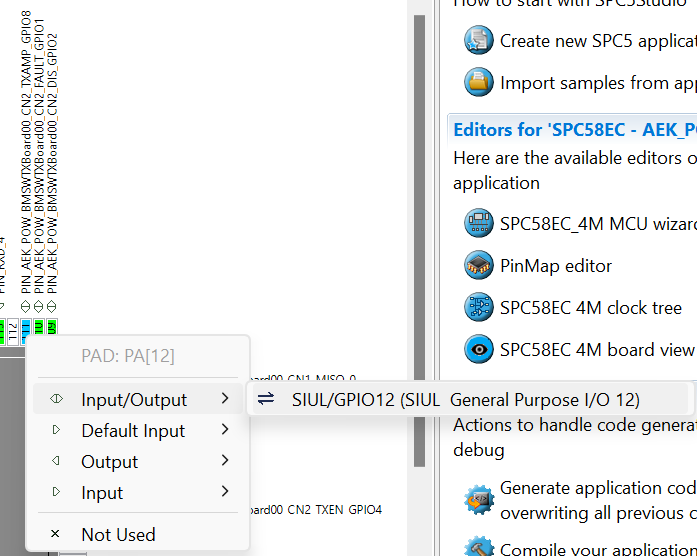
Task: Click the DIS_GPIO2 vertical pin label
Action: (x=52, y=164)
